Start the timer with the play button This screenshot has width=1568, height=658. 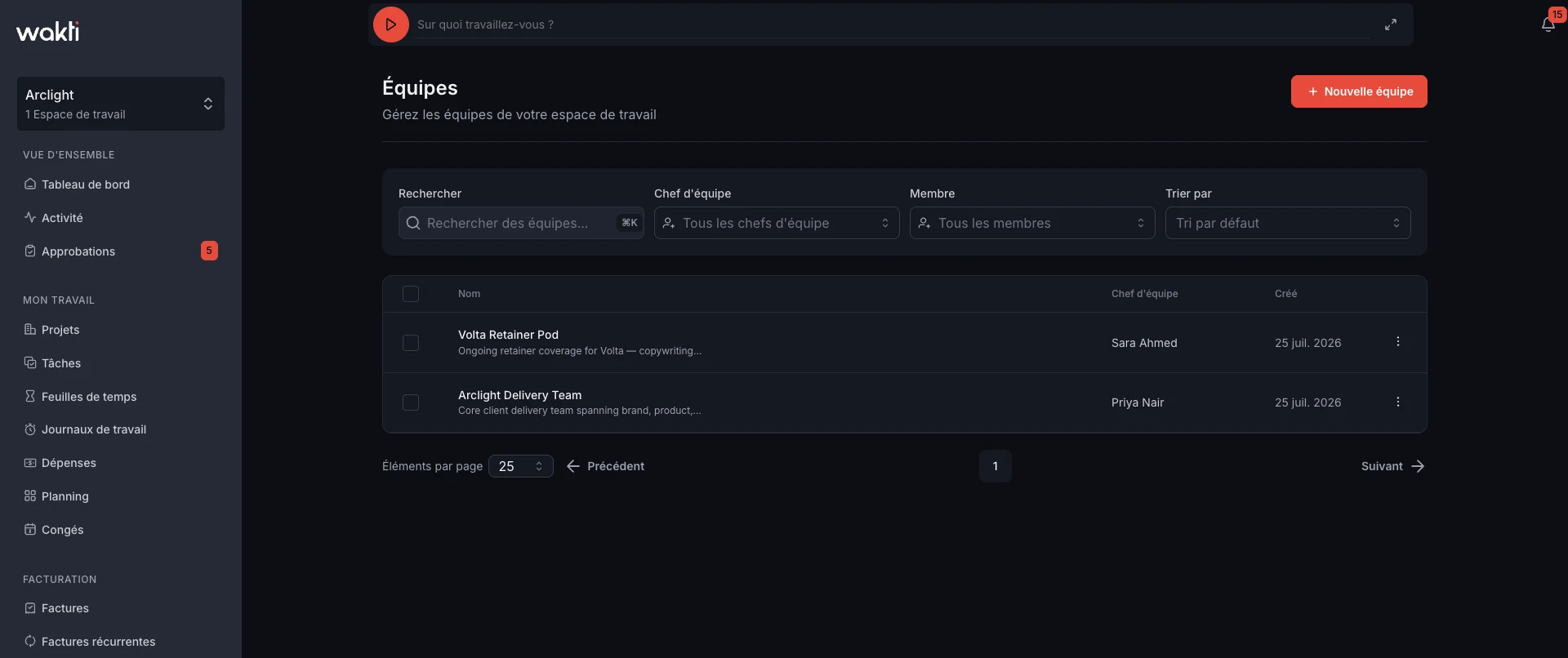pyautogui.click(x=390, y=24)
